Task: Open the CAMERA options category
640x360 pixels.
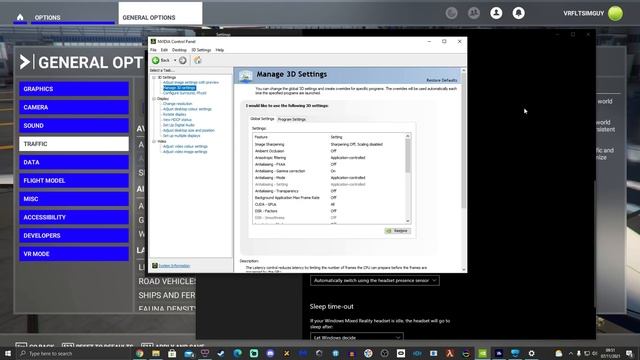Action: tap(74, 107)
